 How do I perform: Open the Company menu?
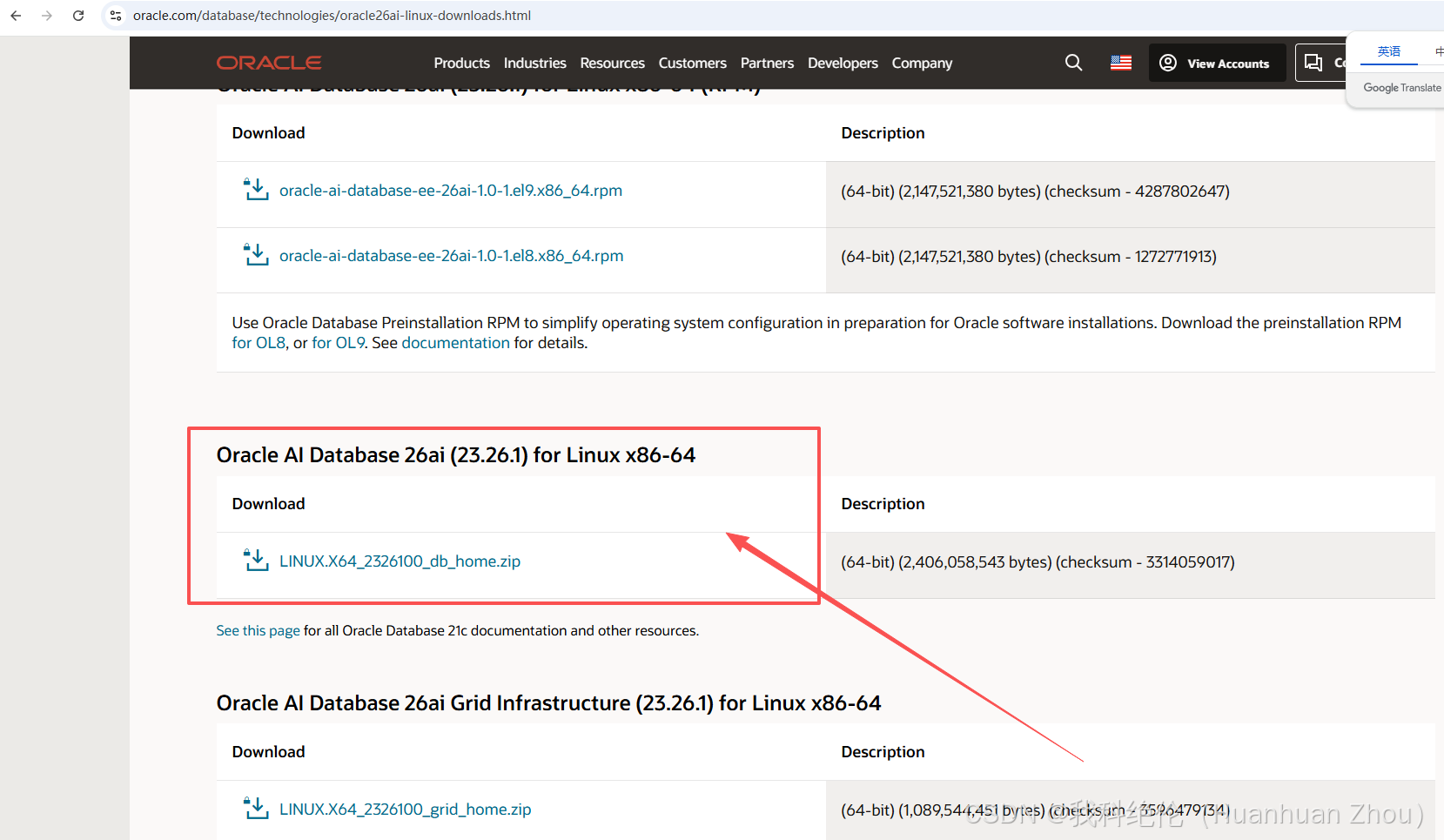pos(922,63)
